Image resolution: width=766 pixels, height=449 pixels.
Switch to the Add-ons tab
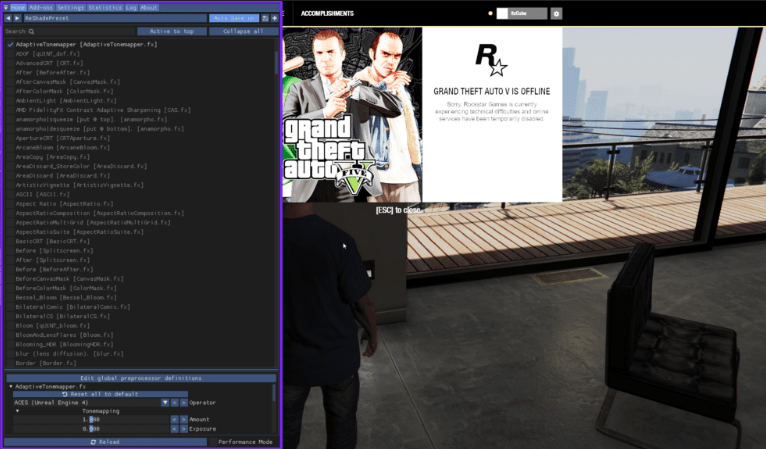(x=41, y=6)
